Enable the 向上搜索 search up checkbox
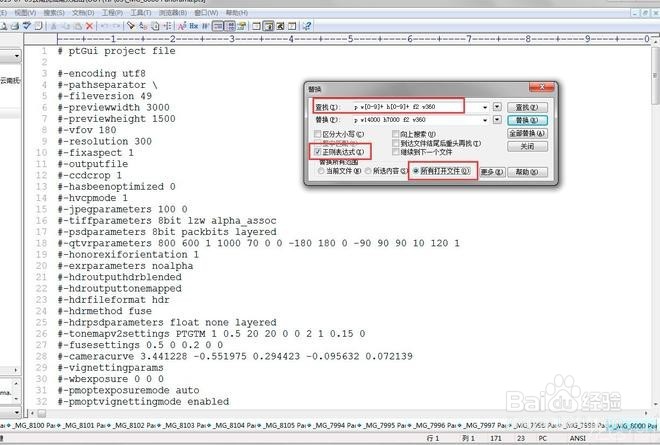 click(x=395, y=134)
